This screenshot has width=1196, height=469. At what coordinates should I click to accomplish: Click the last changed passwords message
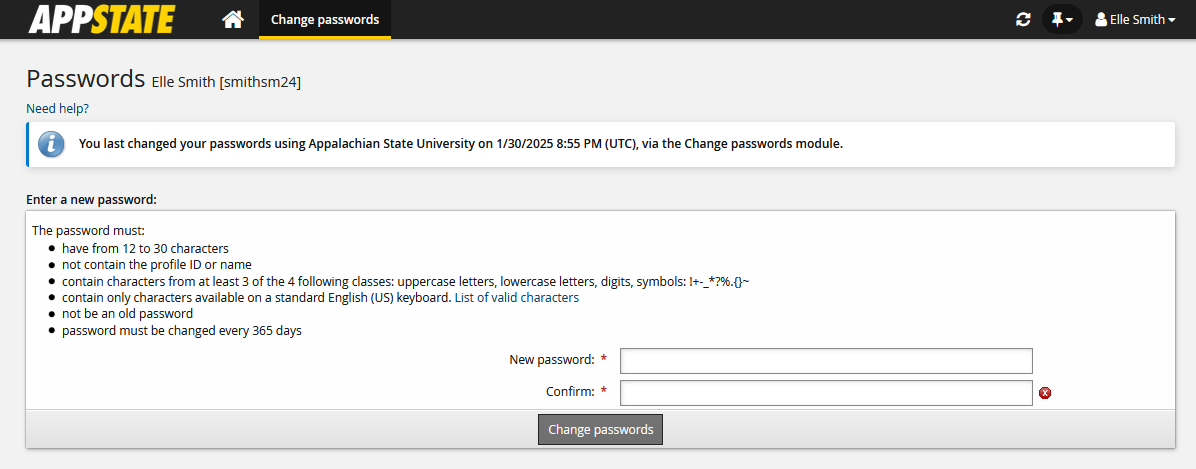(461, 143)
